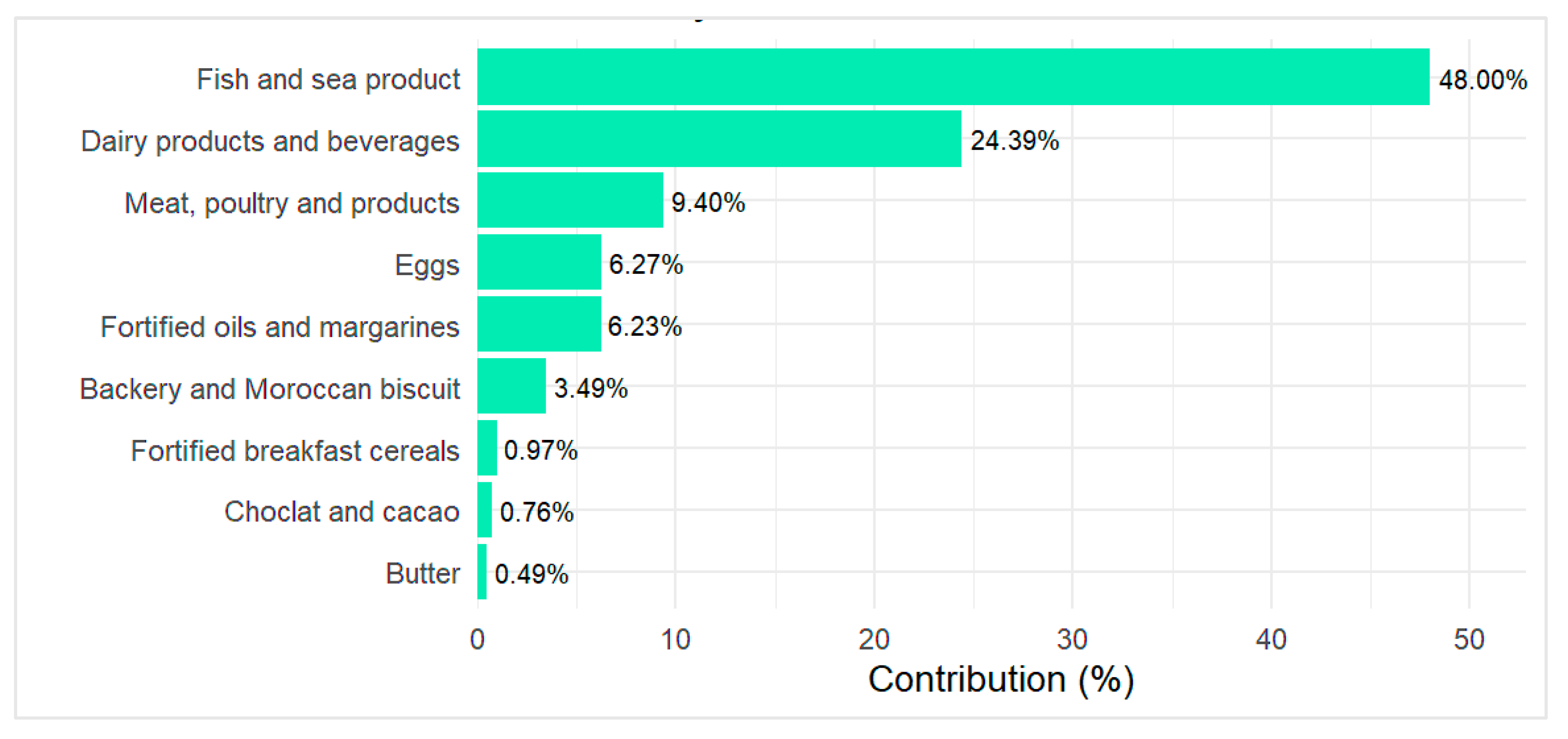Image resolution: width=1568 pixels, height=739 pixels.
Task: Select the Fortified breakfast cereals label
Action: [x=295, y=451]
